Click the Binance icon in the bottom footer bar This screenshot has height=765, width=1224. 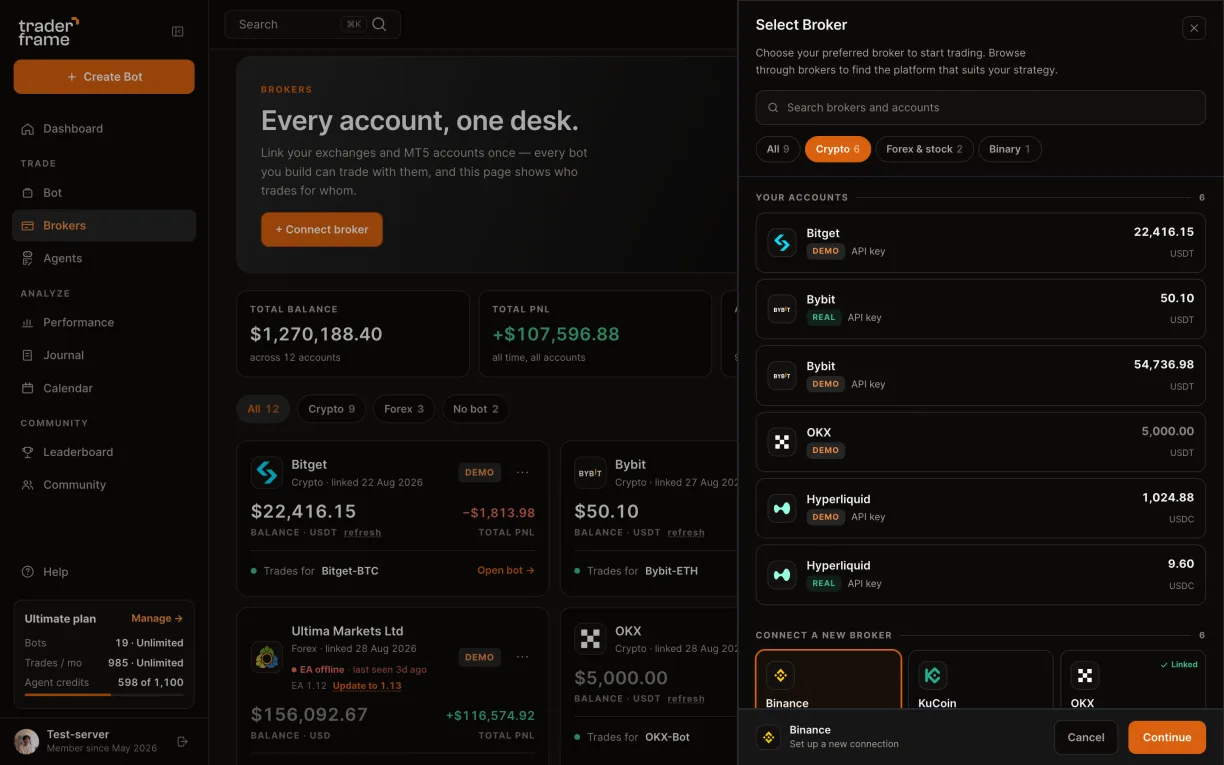[x=769, y=737]
